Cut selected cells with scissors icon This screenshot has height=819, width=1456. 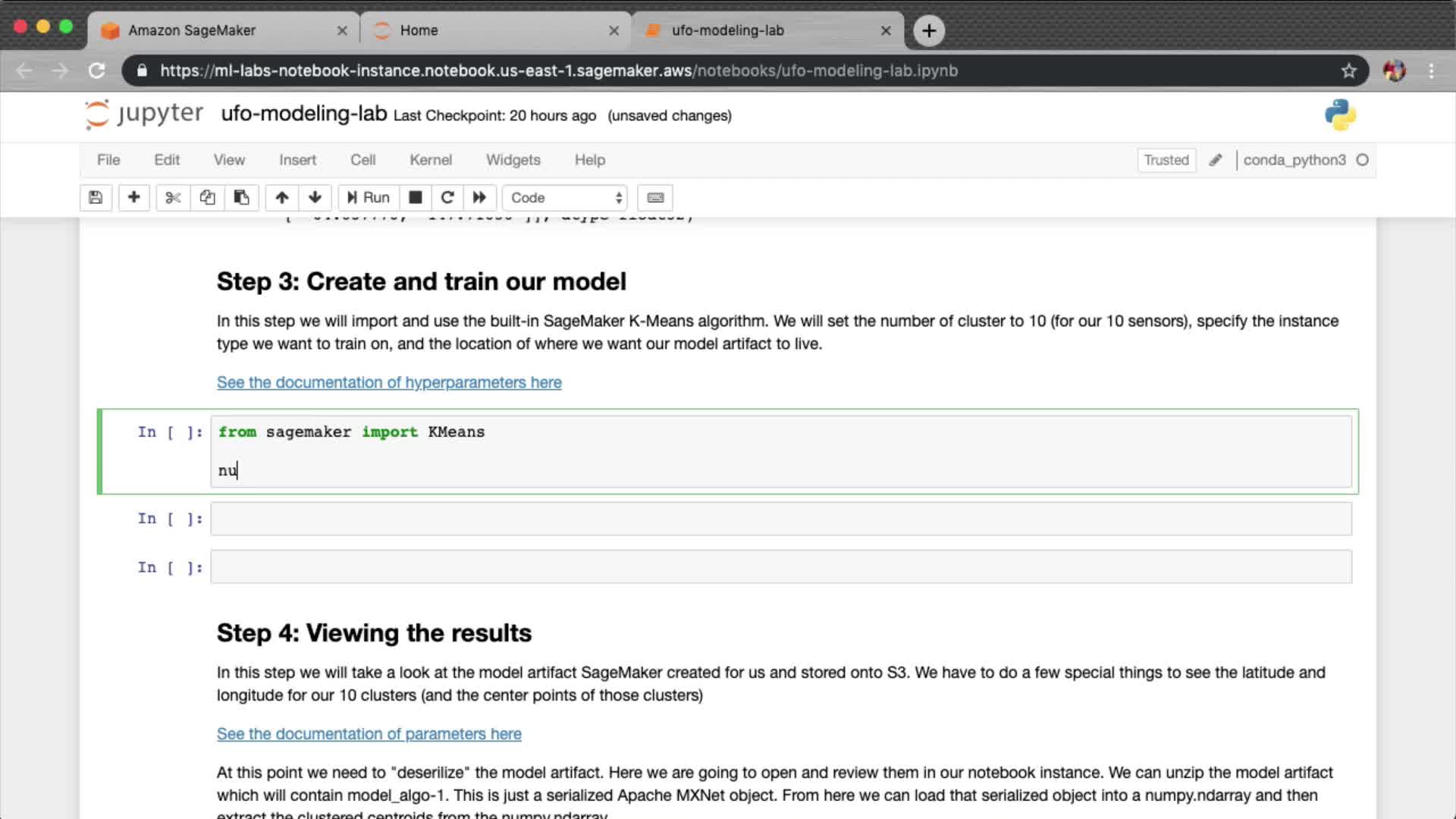[173, 198]
